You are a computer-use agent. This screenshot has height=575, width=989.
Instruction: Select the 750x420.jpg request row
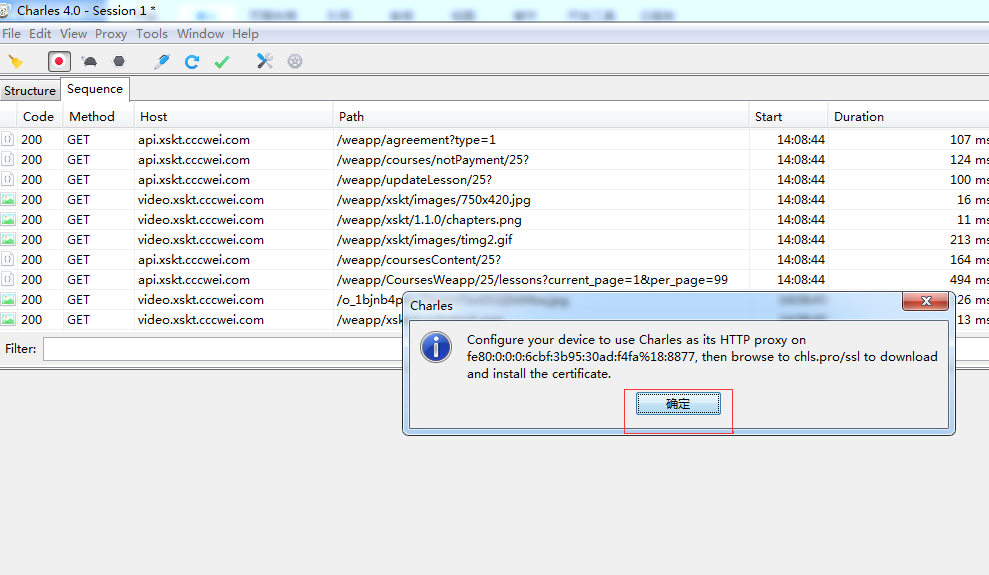[x=494, y=200]
